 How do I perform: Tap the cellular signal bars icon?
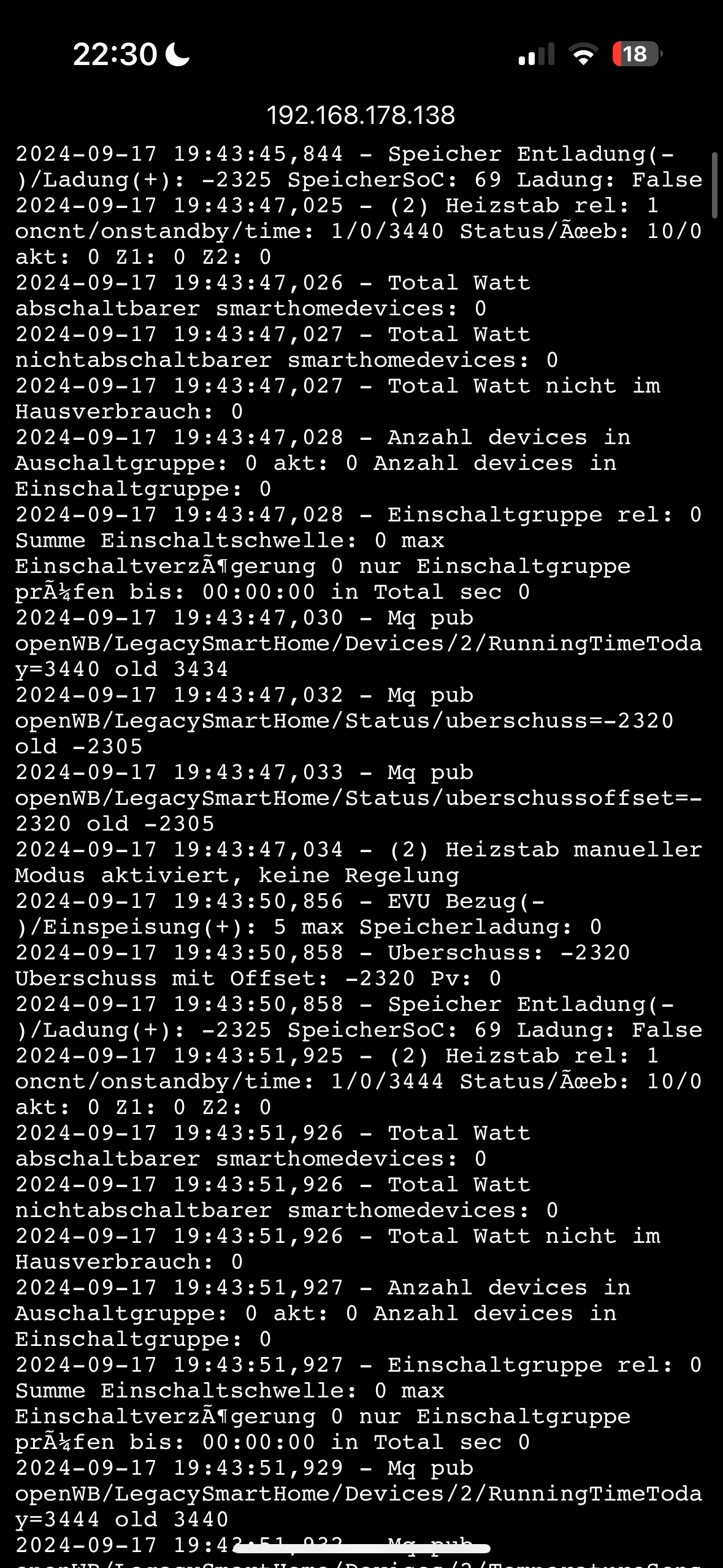pos(536,55)
